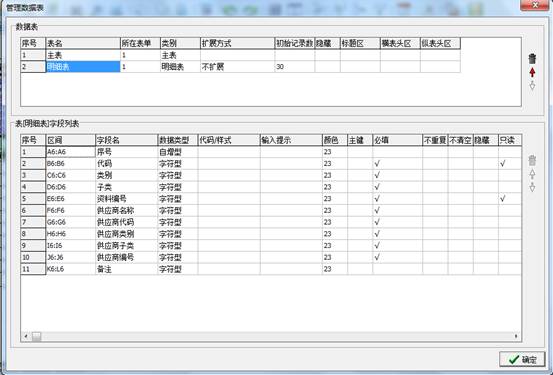Open the 类别 cell of the 明细表 row

pyautogui.click(x=180, y=67)
